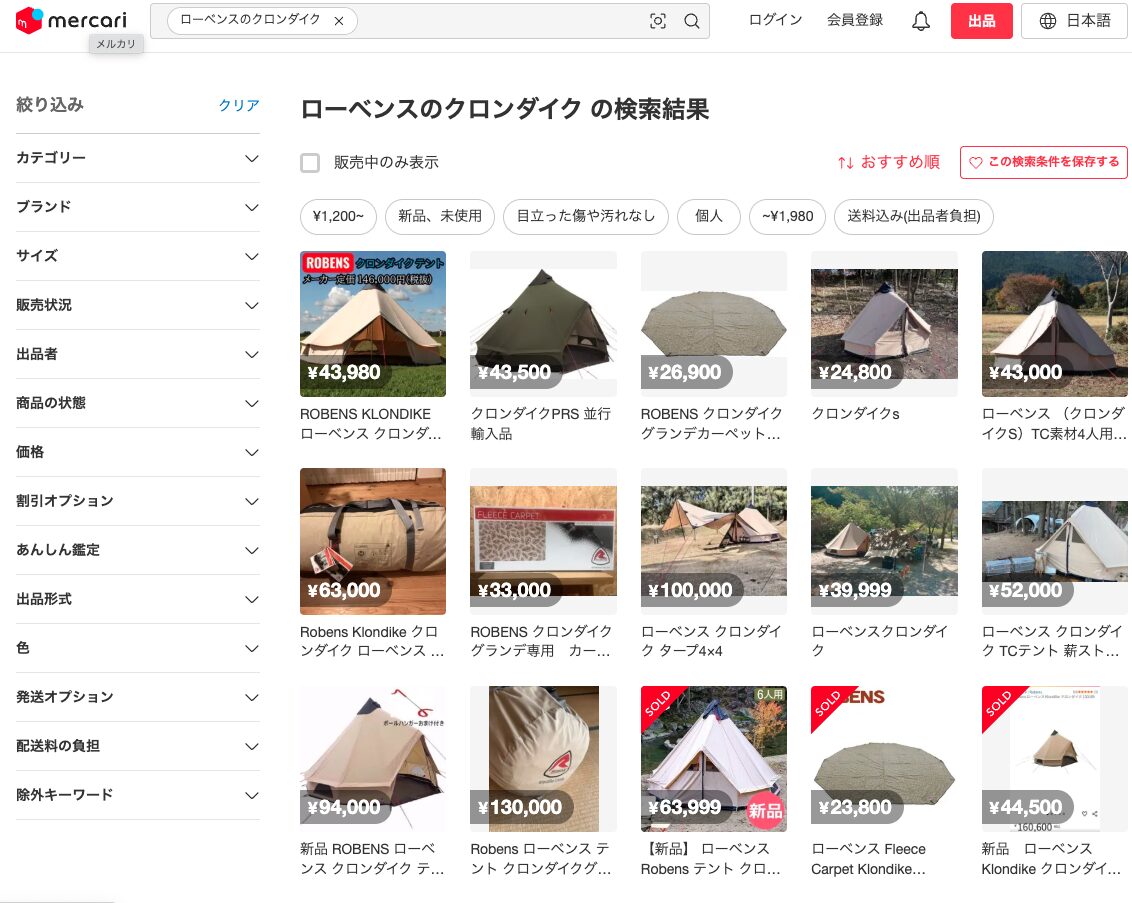
Task: Toggle the 送料込み(出品者負担) filter chip
Action: click(x=913, y=216)
